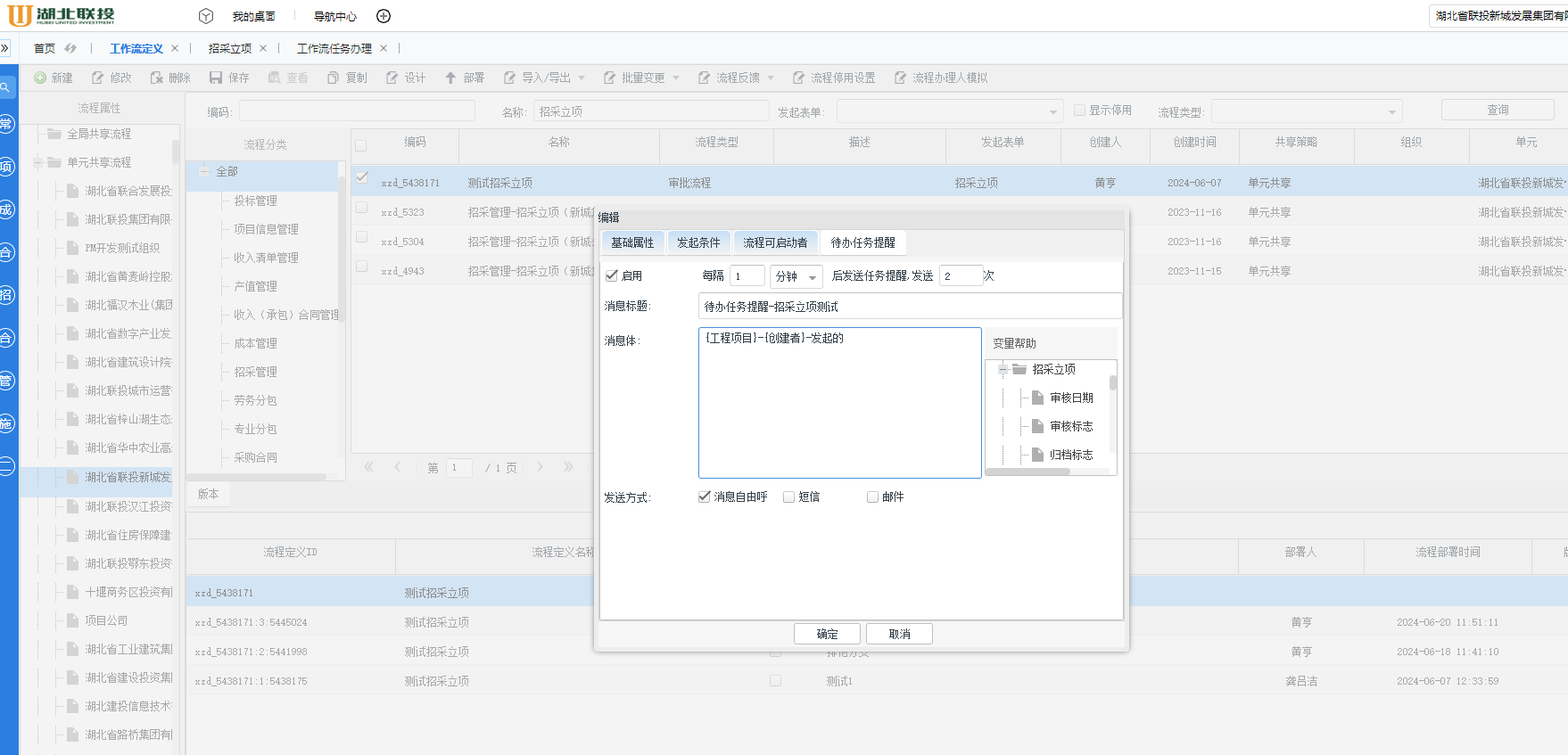Enable the 邮件 send method checkbox

click(x=872, y=497)
